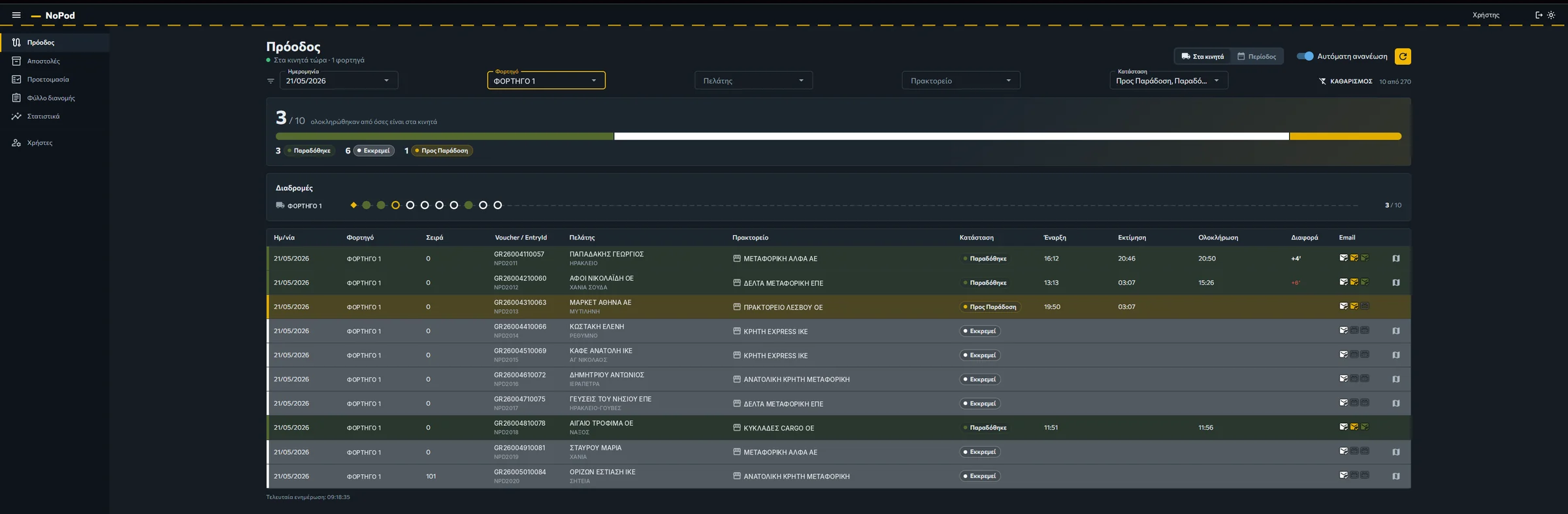Switch to the Στα κινητά view
Image resolution: width=1568 pixels, height=514 pixels.
click(x=1203, y=57)
